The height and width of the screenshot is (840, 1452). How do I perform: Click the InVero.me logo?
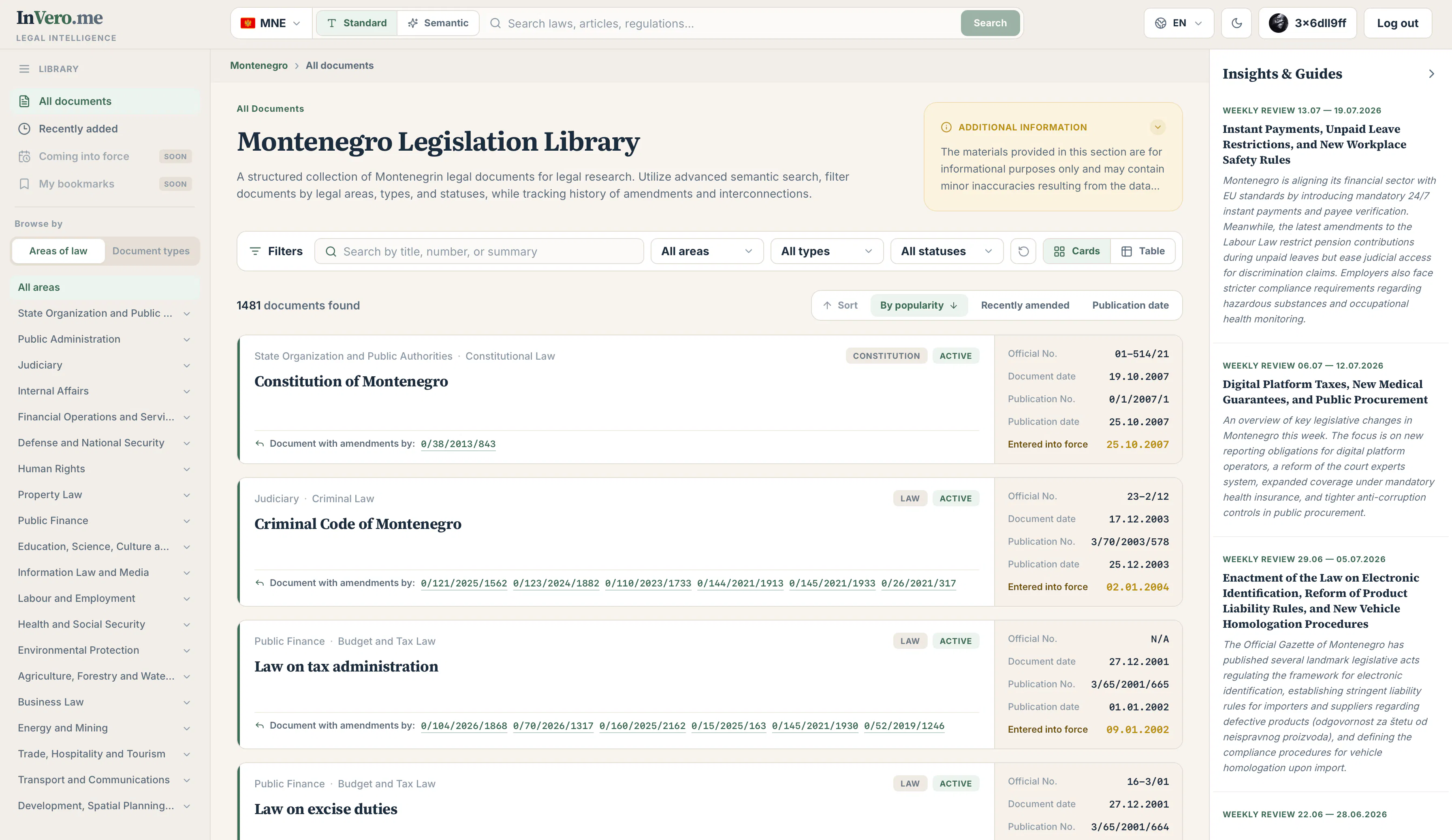(x=59, y=18)
